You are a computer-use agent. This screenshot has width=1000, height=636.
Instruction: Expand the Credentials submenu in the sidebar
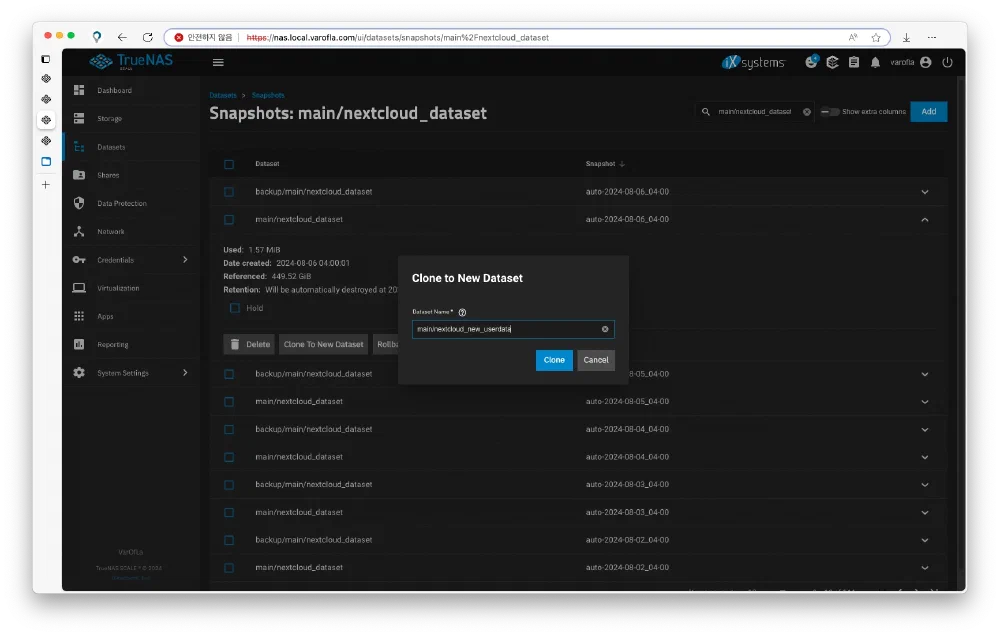click(x=185, y=260)
